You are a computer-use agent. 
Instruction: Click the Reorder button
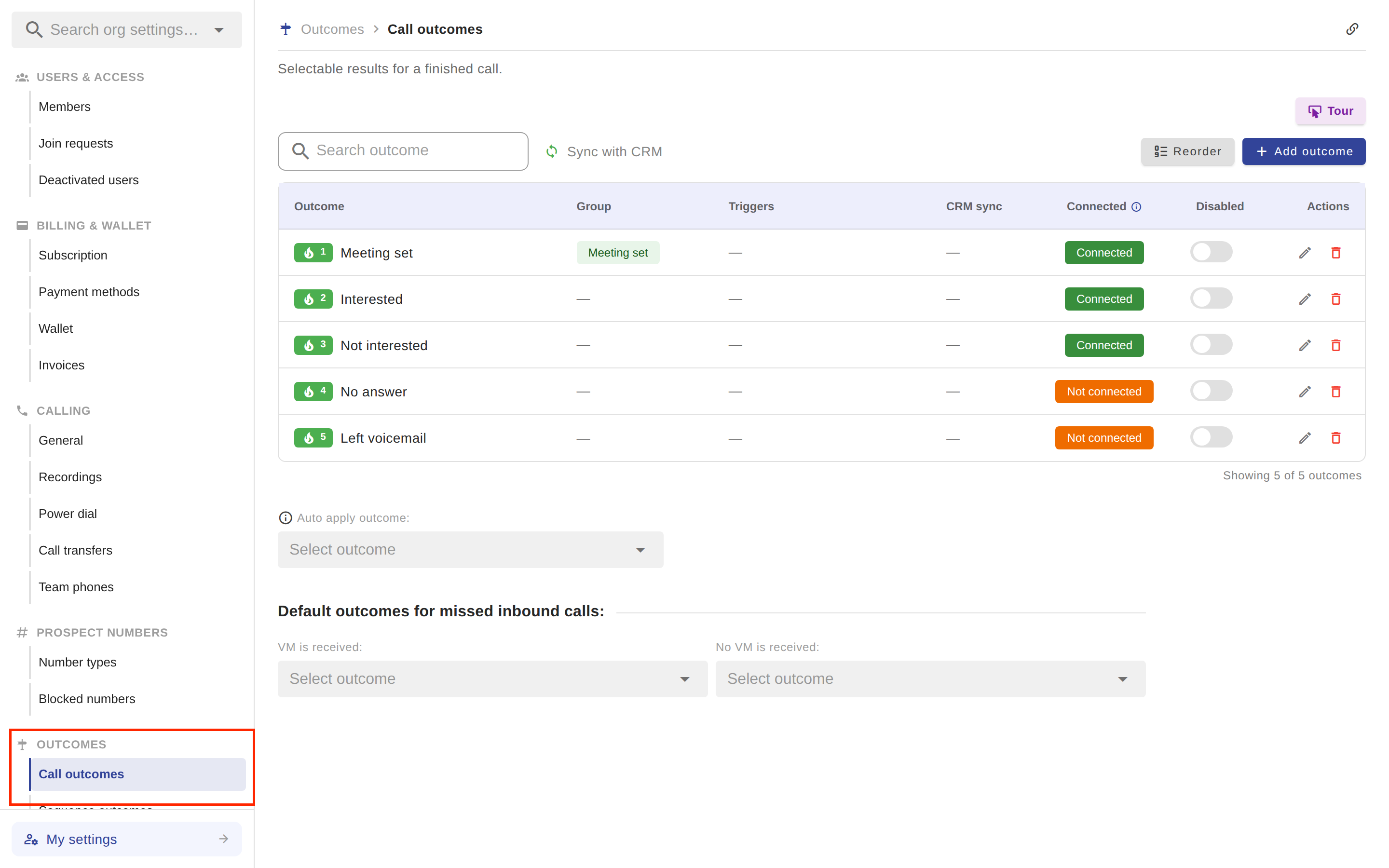[x=1187, y=151]
